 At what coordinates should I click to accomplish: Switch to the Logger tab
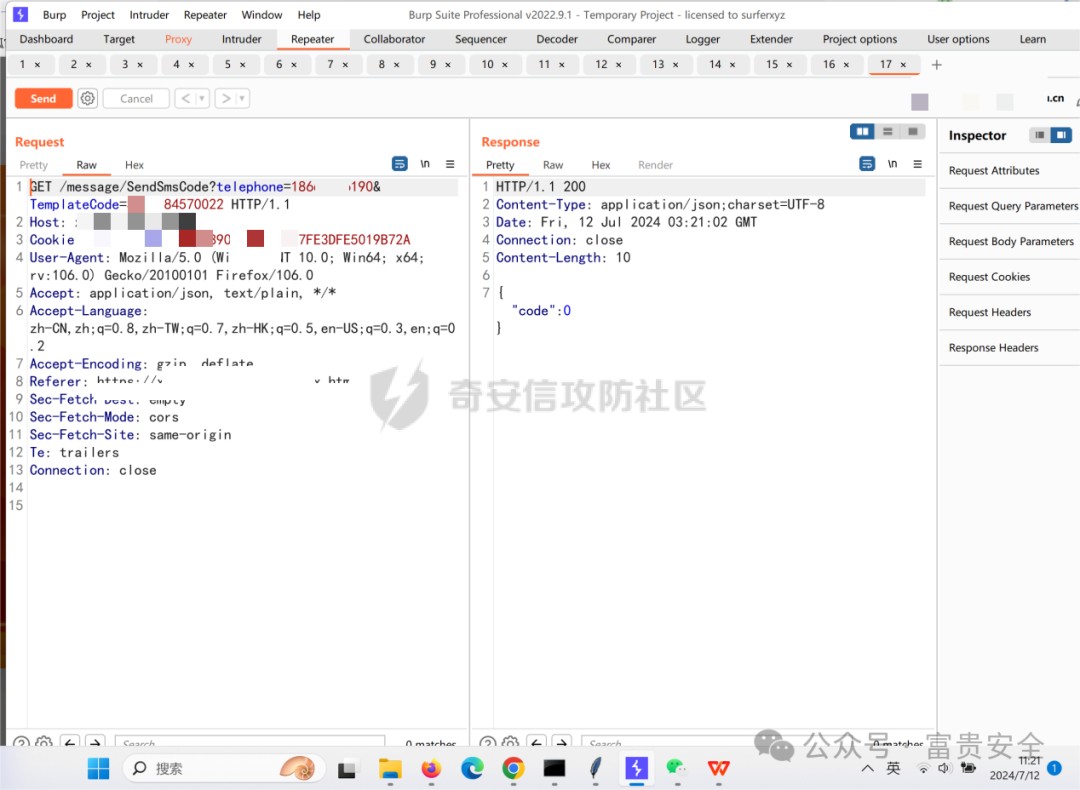pyautogui.click(x=703, y=39)
